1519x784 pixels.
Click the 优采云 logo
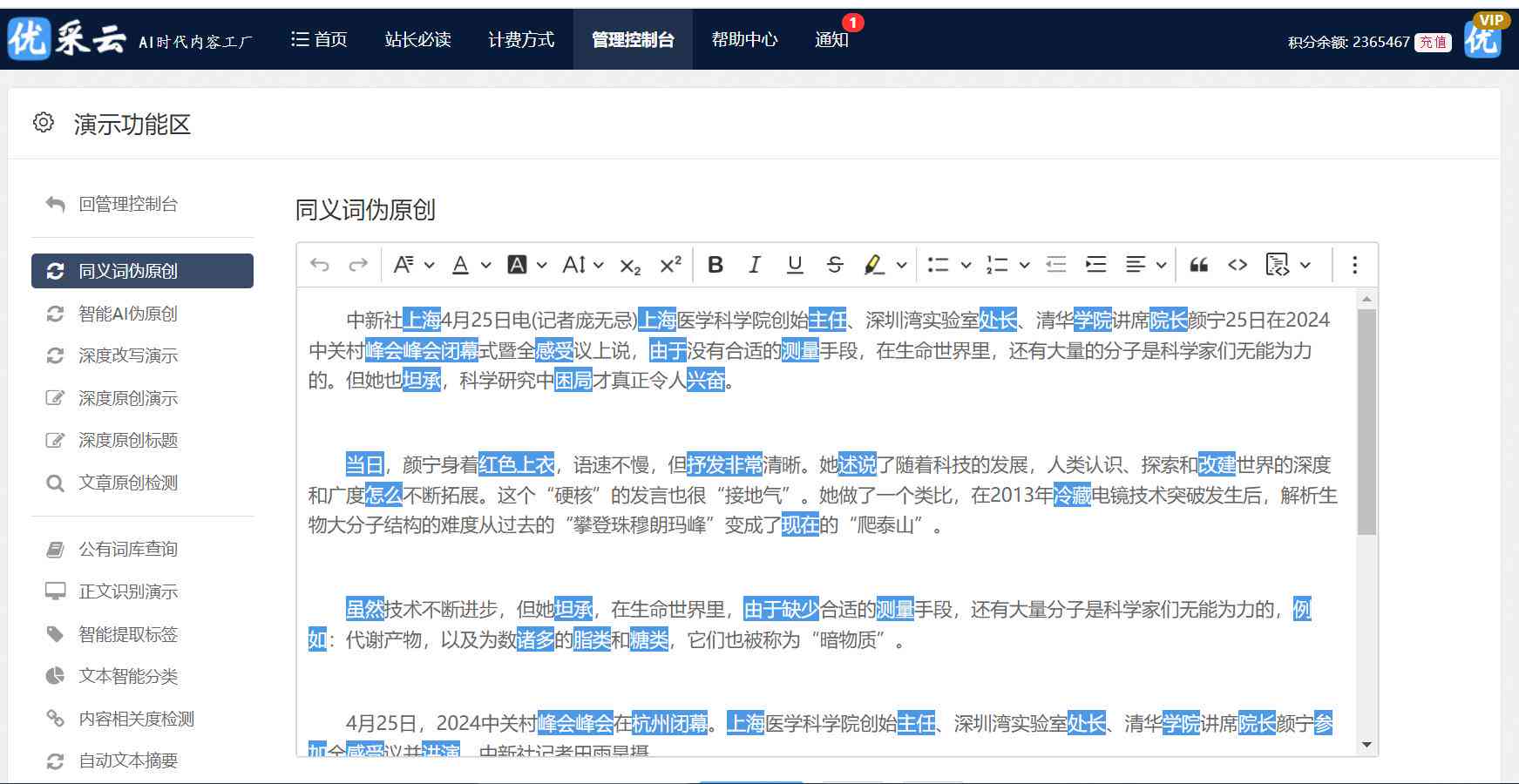click(68, 39)
